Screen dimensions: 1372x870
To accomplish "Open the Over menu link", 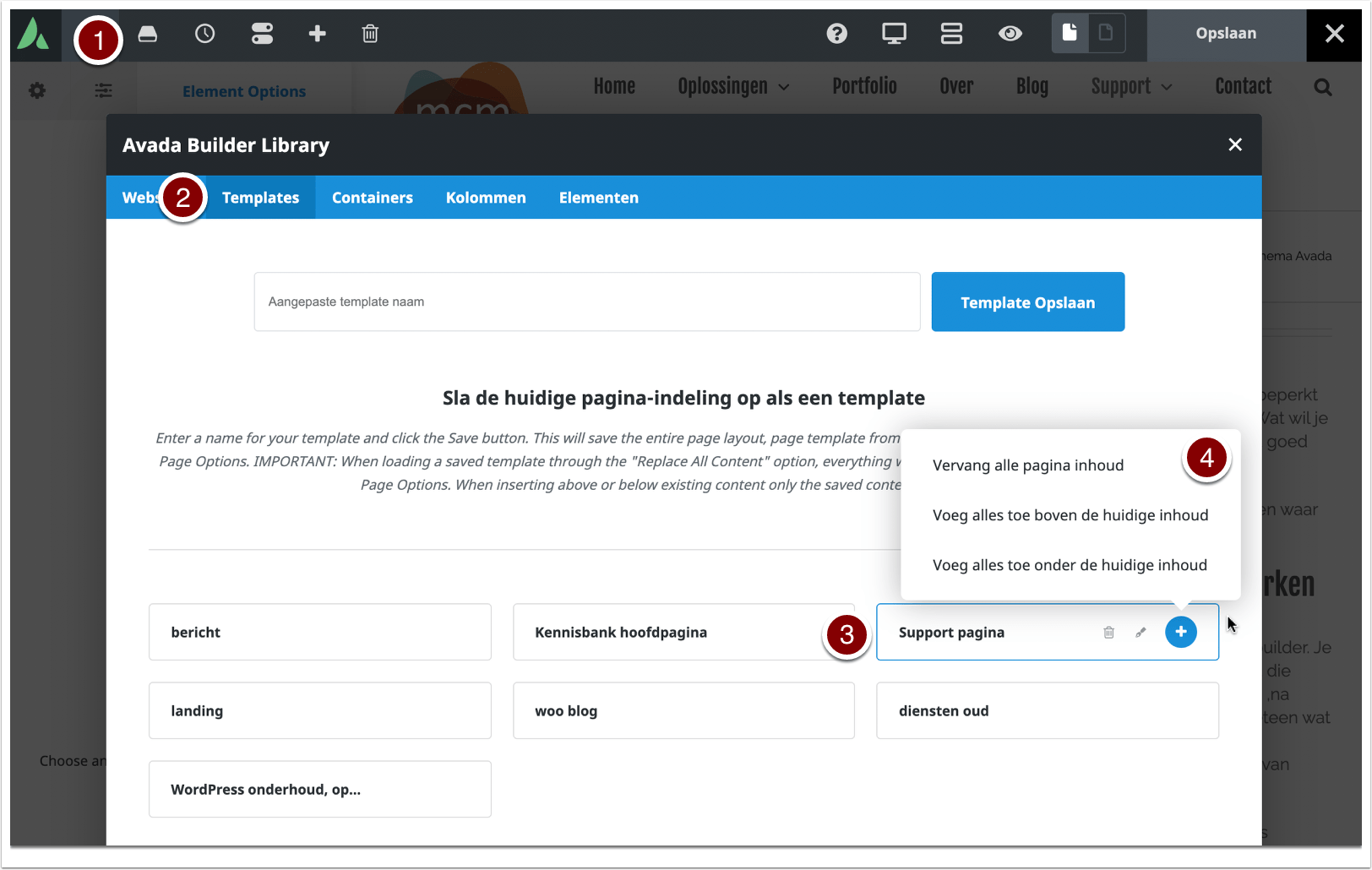I will click(x=956, y=86).
